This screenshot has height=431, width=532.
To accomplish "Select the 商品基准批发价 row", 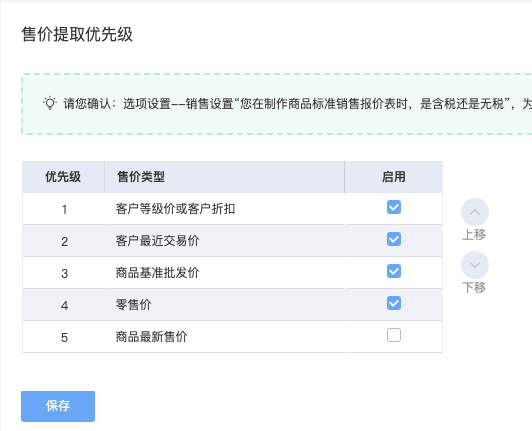I will tap(232, 273).
